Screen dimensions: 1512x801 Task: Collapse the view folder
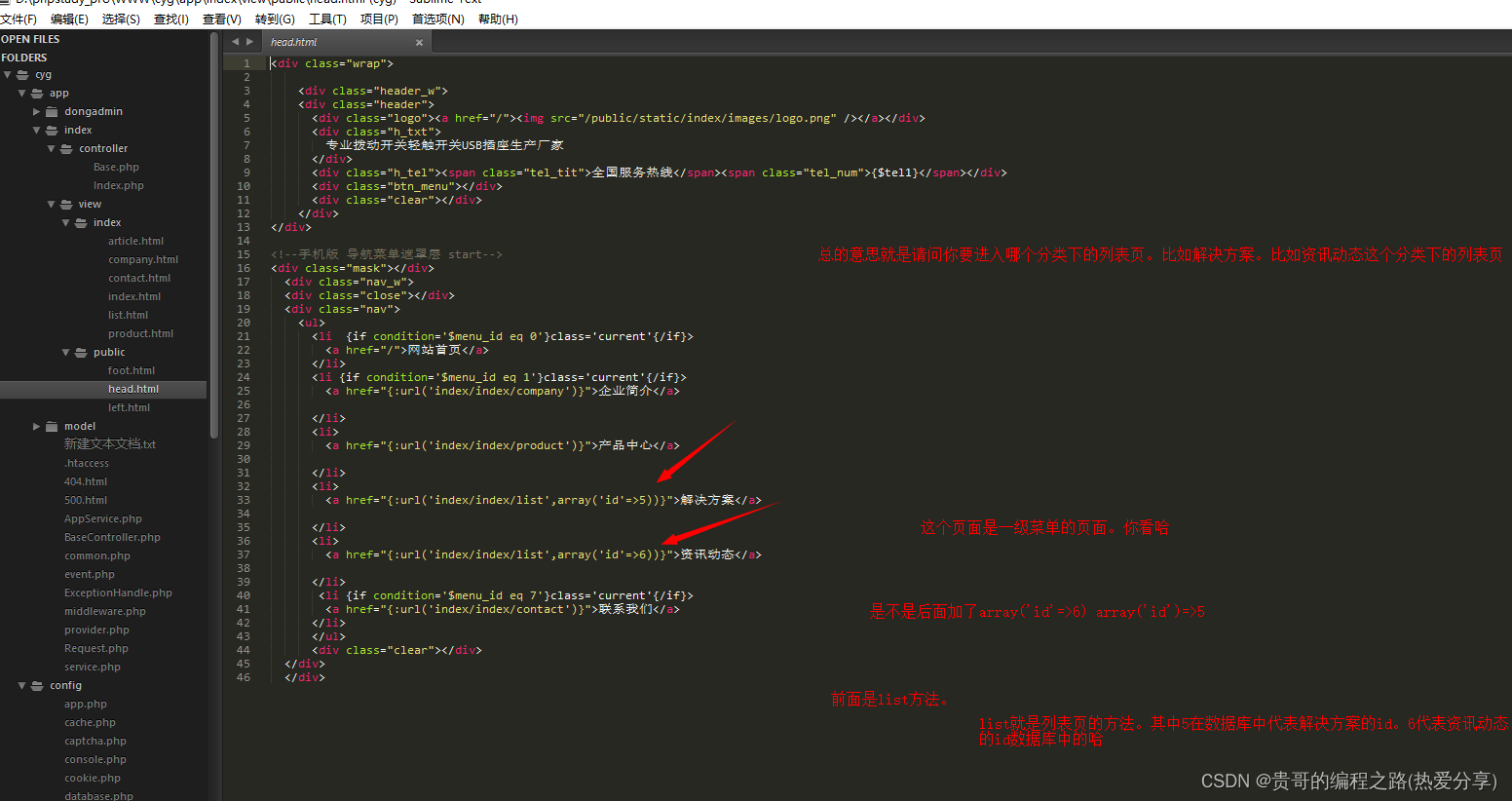52,205
